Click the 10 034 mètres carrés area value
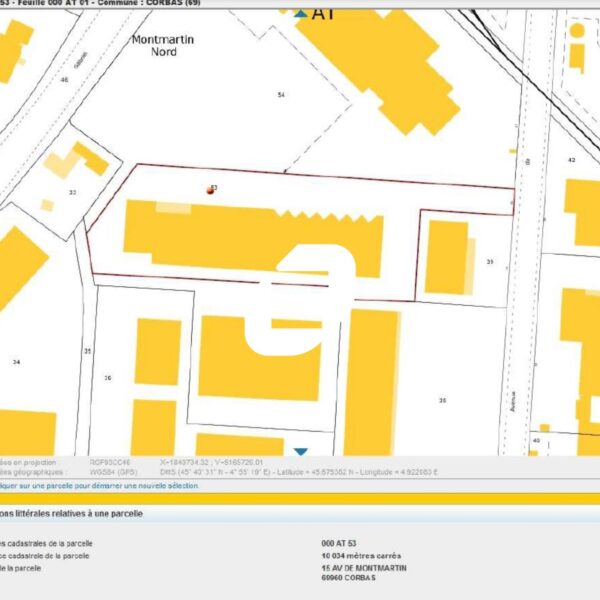 pyautogui.click(x=360, y=554)
